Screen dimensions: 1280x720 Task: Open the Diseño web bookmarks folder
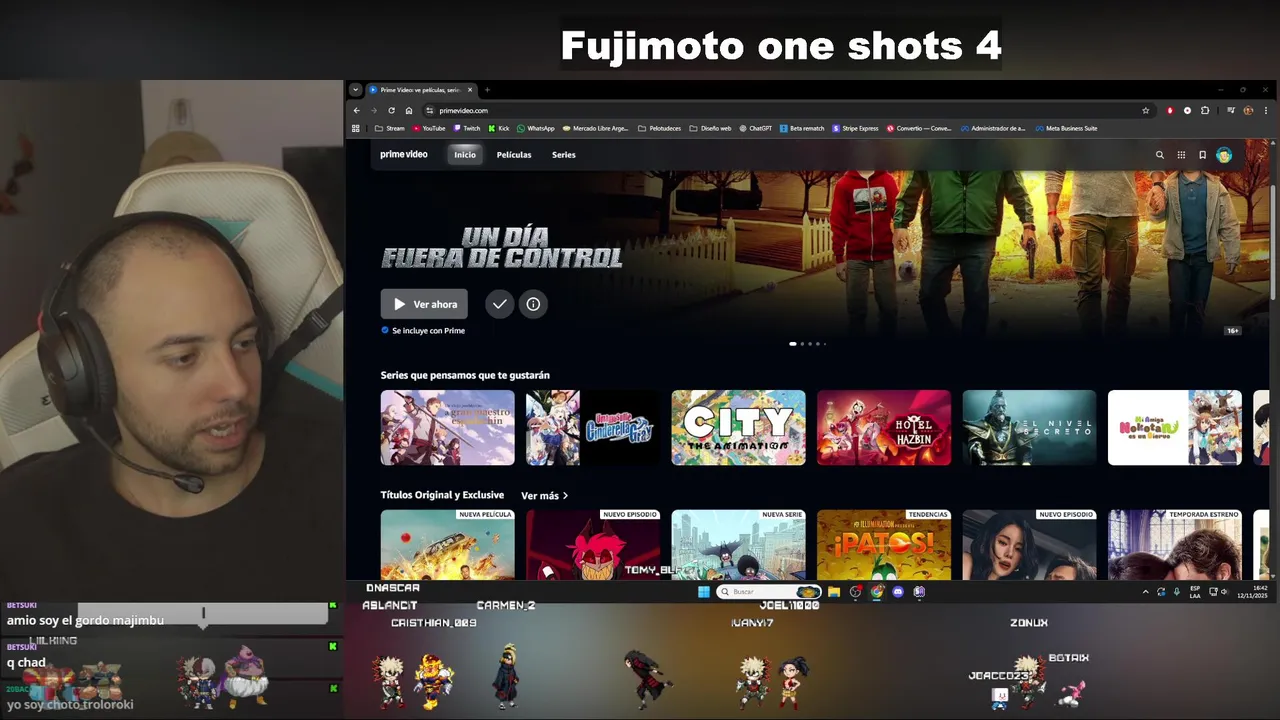click(x=711, y=128)
